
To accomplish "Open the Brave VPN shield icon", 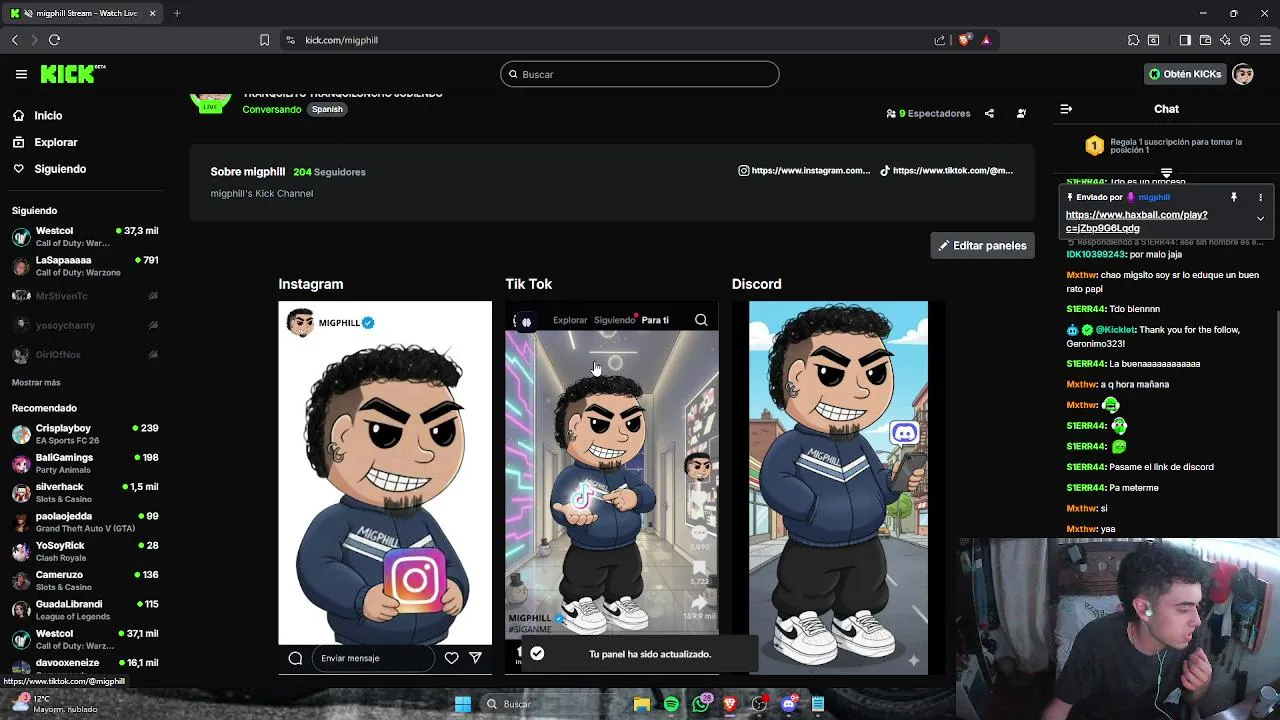I will (1245, 40).
